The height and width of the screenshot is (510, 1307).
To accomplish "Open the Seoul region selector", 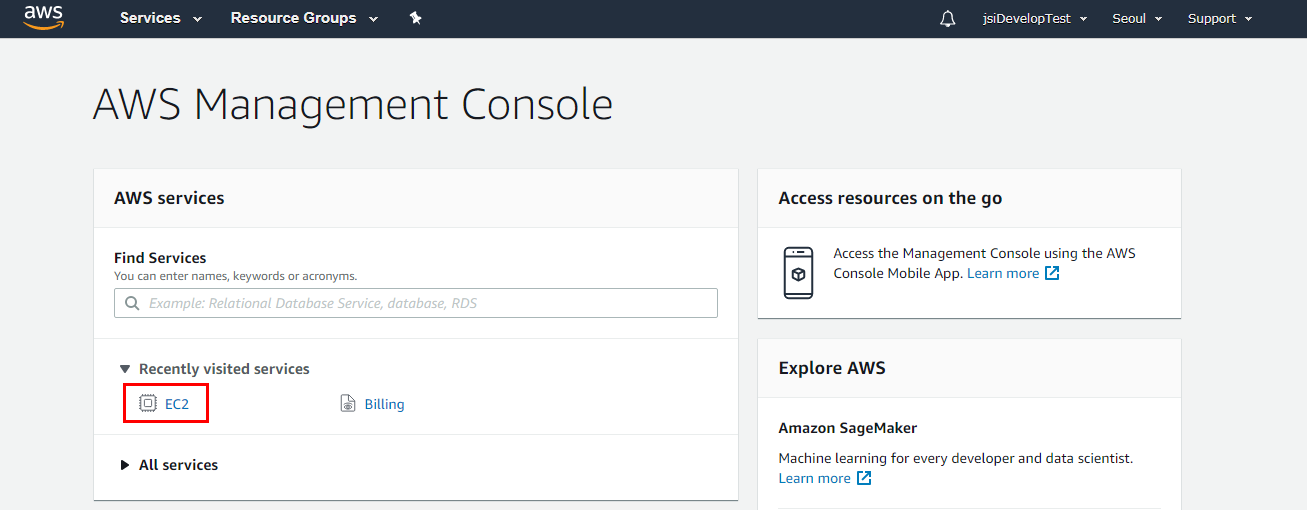I will tap(1137, 19).
